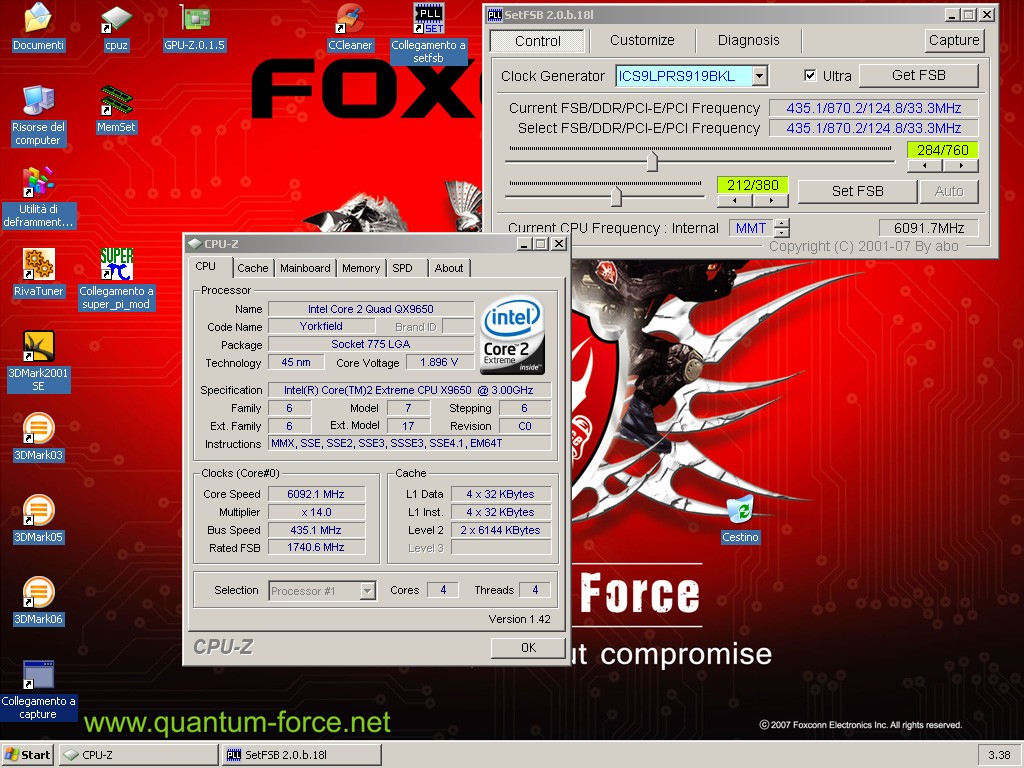Open Utilità di deframmentazione shortcut
This screenshot has height=768, width=1024.
point(38,183)
